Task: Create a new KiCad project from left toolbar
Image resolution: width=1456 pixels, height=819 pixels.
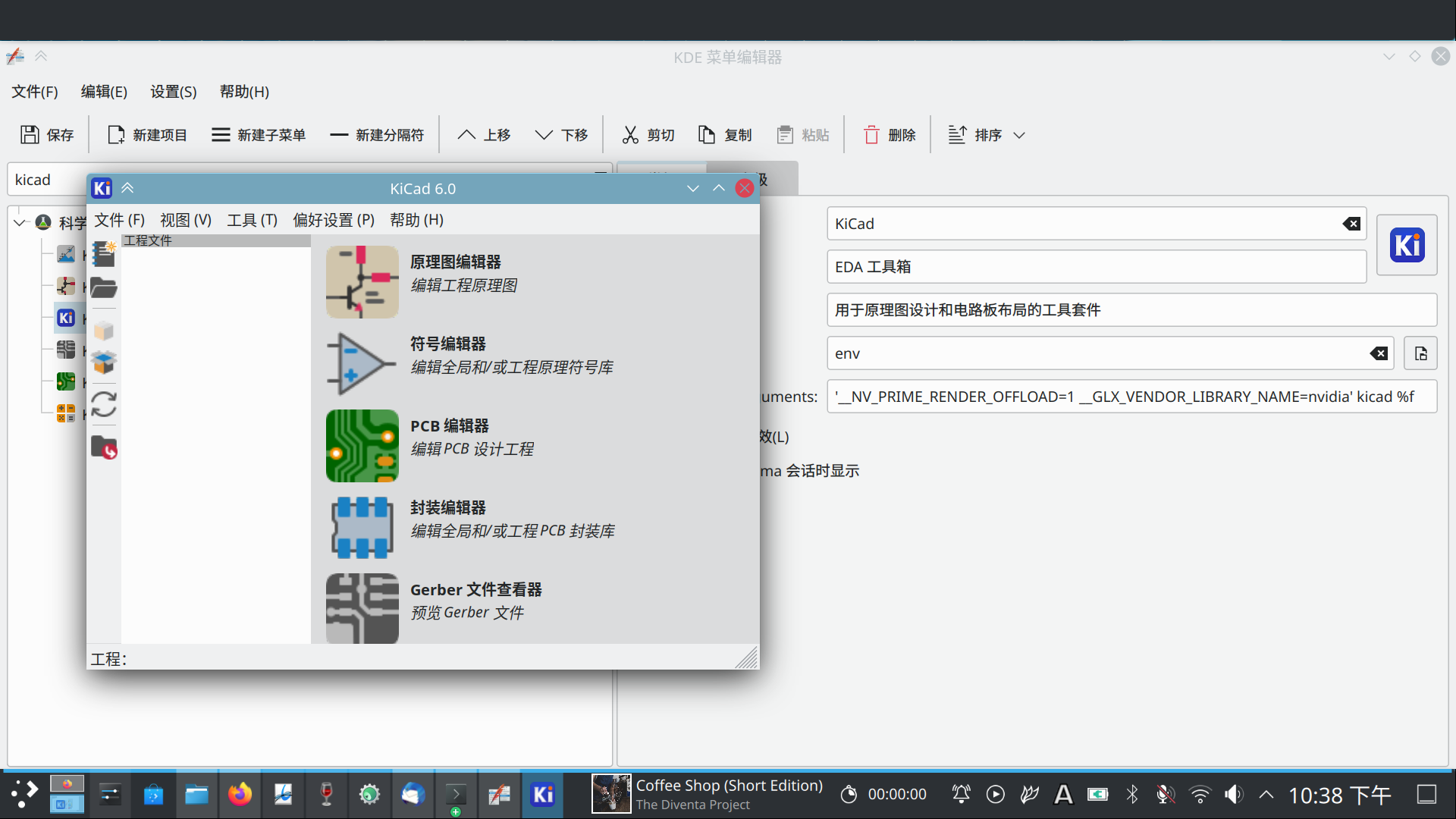Action: click(104, 254)
